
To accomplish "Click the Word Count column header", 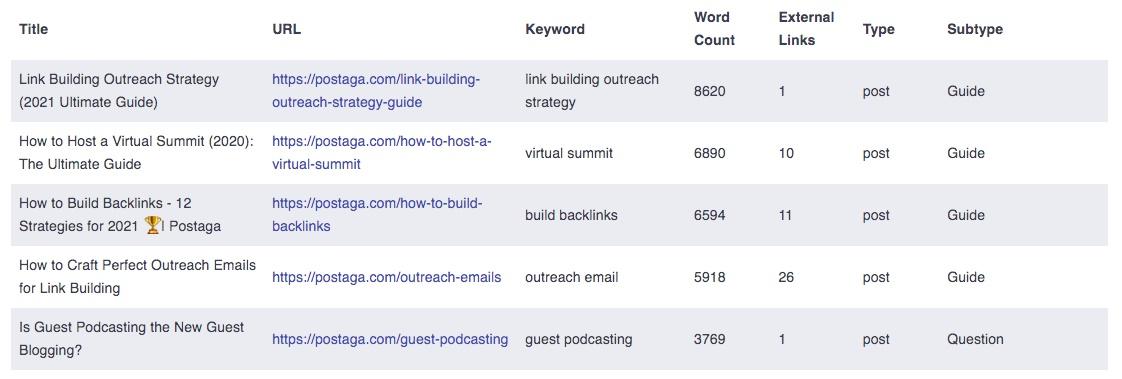I will pos(714,29).
